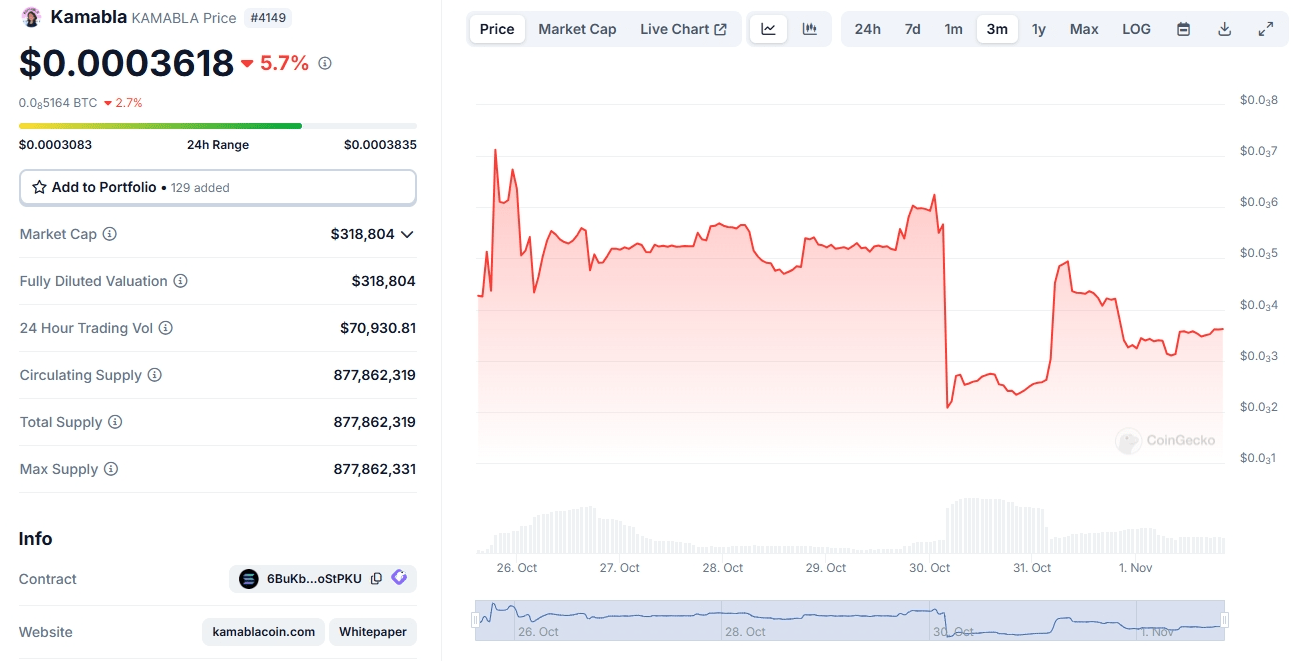Copy the contract address
The height and width of the screenshot is (661, 1306).
click(376, 578)
